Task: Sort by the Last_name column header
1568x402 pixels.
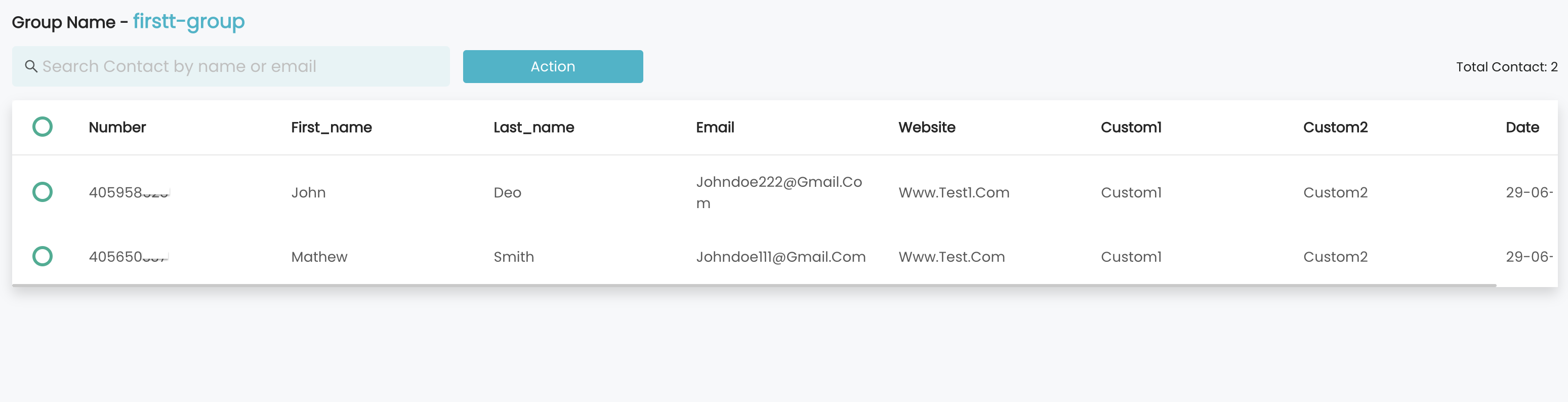Action: pyautogui.click(x=534, y=127)
